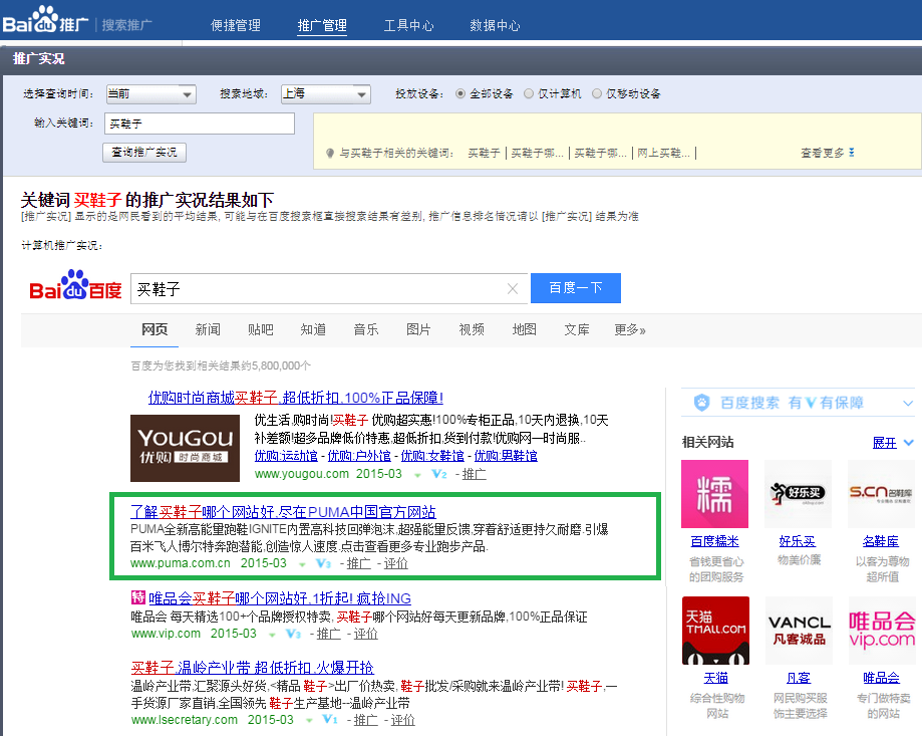This screenshot has width=922, height=736.
Task: Click the 输入关键词 input field
Action: [198, 125]
